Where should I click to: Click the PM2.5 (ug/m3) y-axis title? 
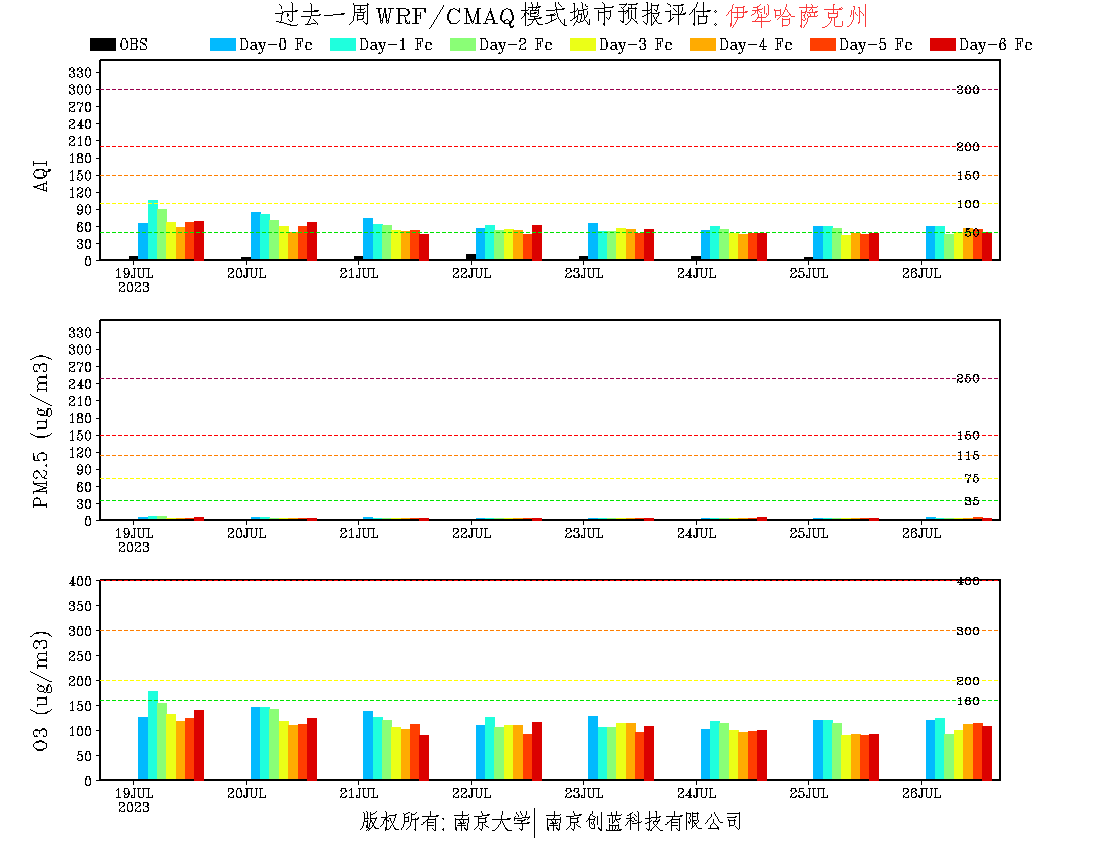[42, 431]
